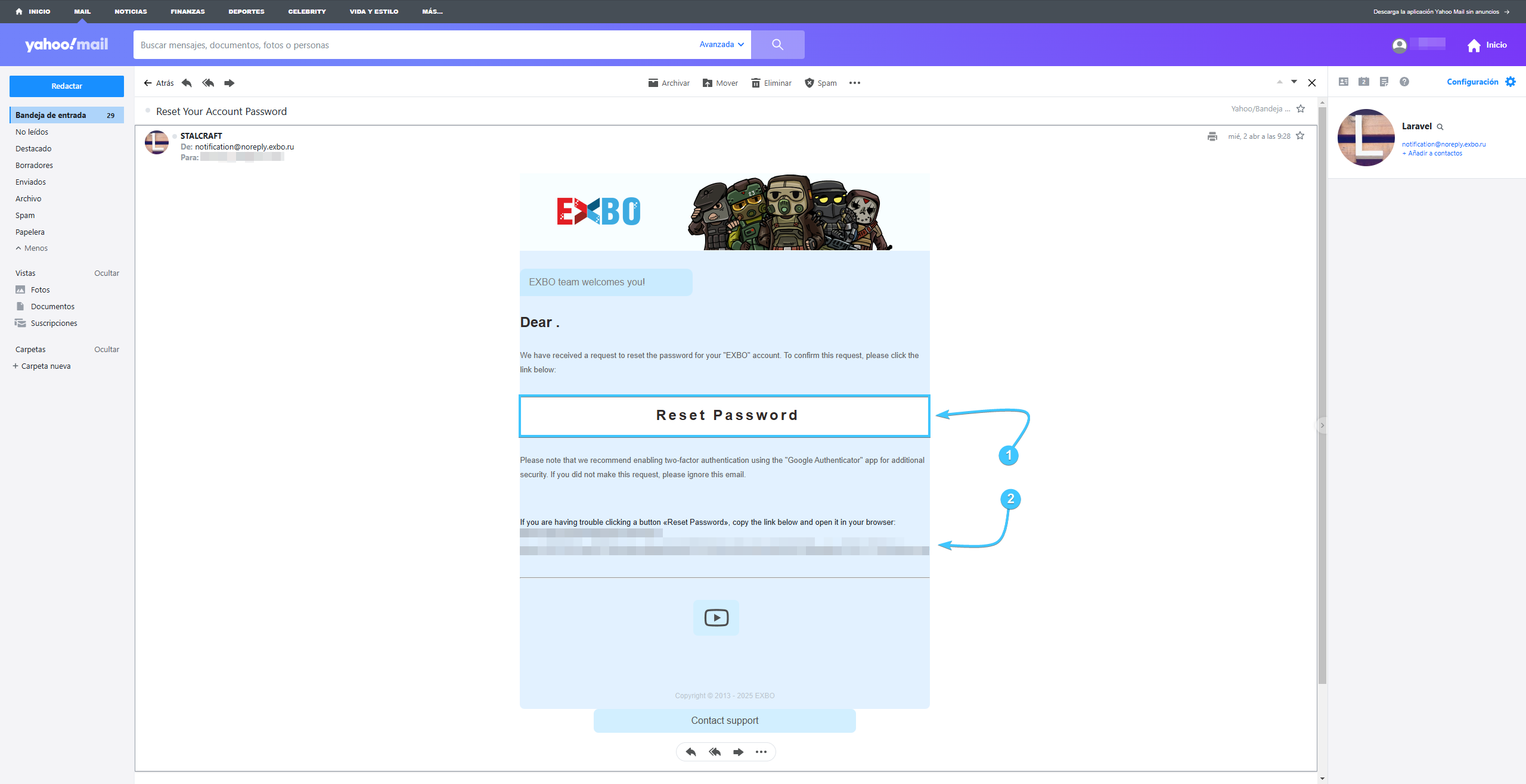Click the reply-all icon in top toolbar
The image size is (1526, 784).
(208, 83)
